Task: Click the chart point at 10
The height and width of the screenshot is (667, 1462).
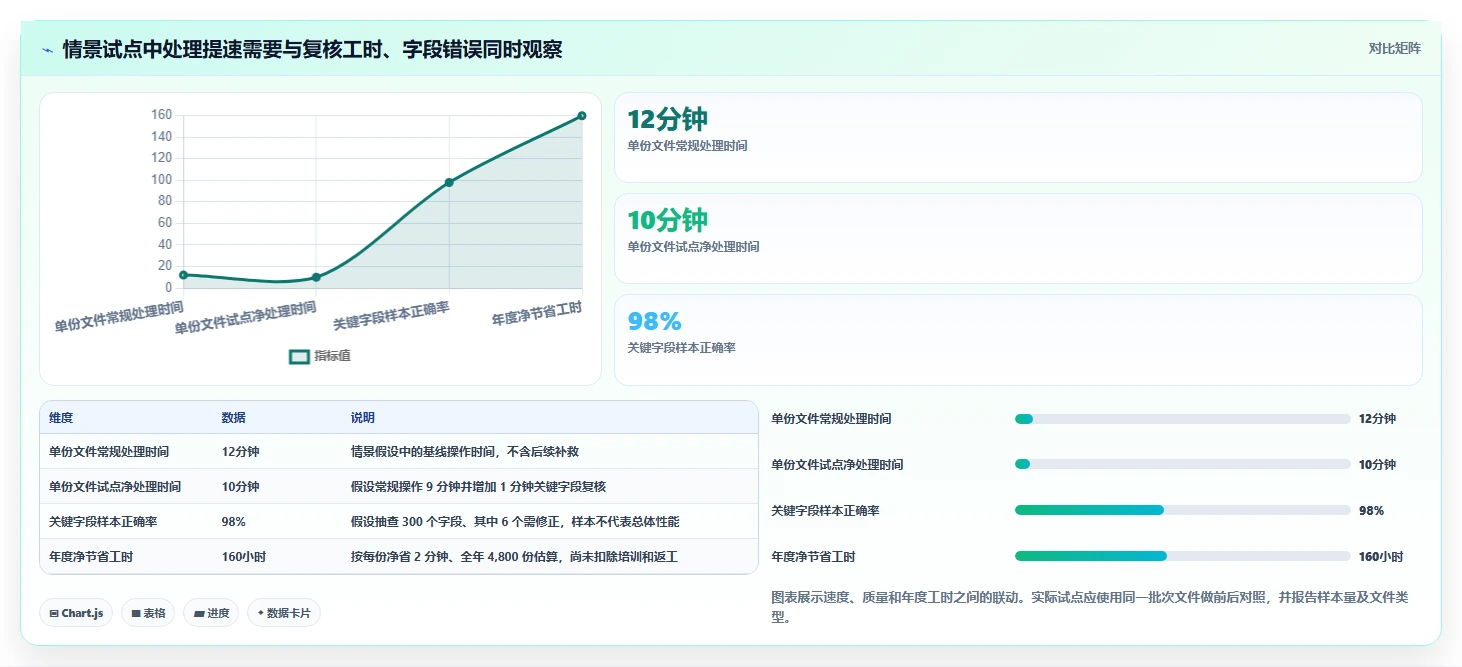Action: coord(316,277)
